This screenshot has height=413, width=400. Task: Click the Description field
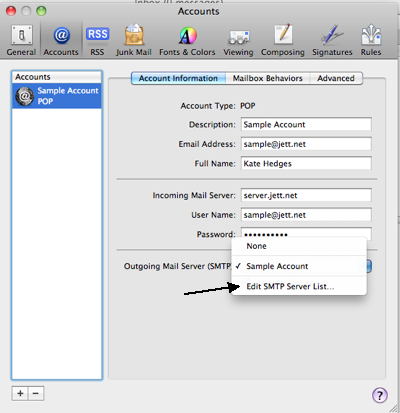coord(306,125)
